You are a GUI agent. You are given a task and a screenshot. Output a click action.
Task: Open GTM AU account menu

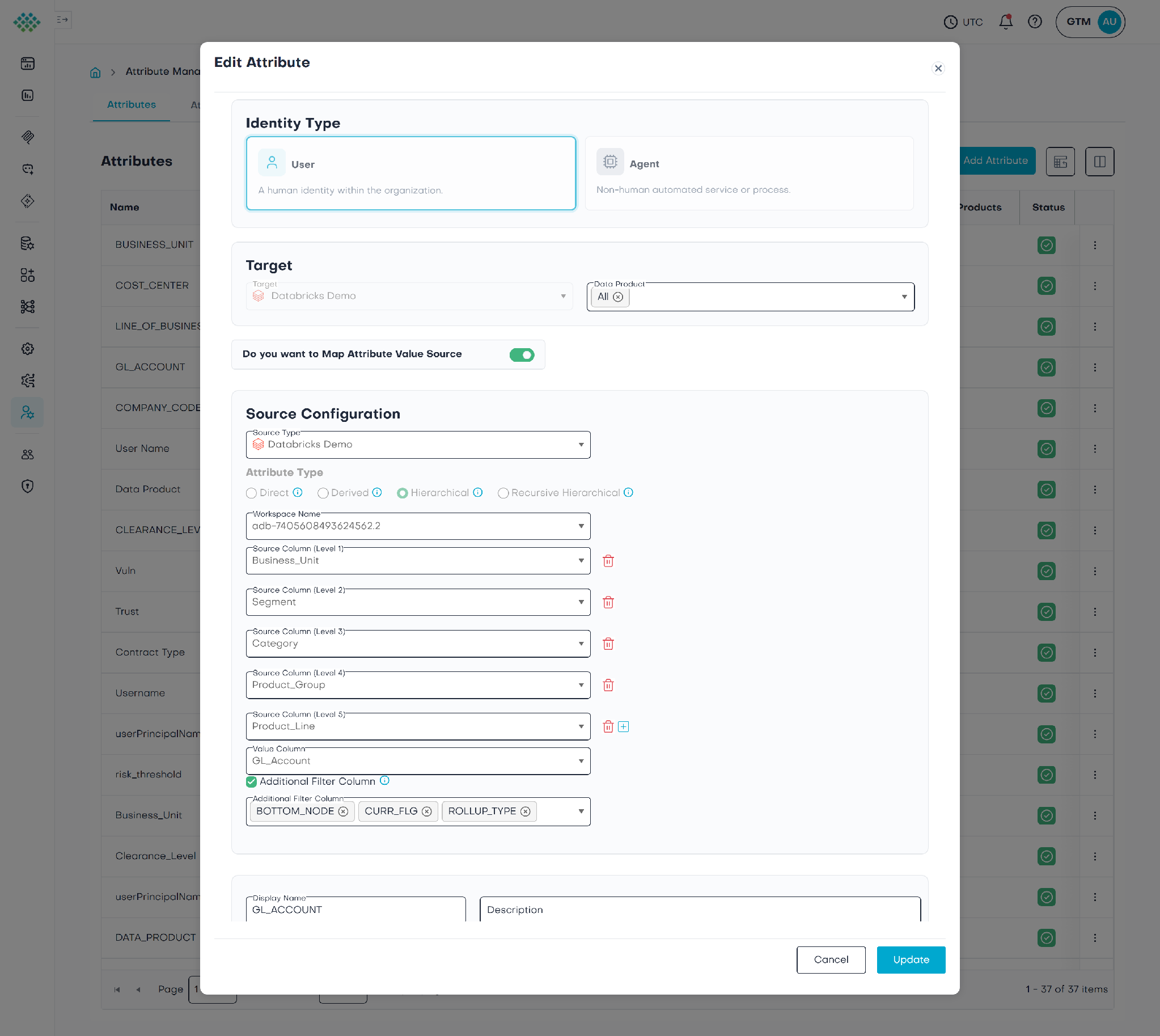[x=1090, y=22]
